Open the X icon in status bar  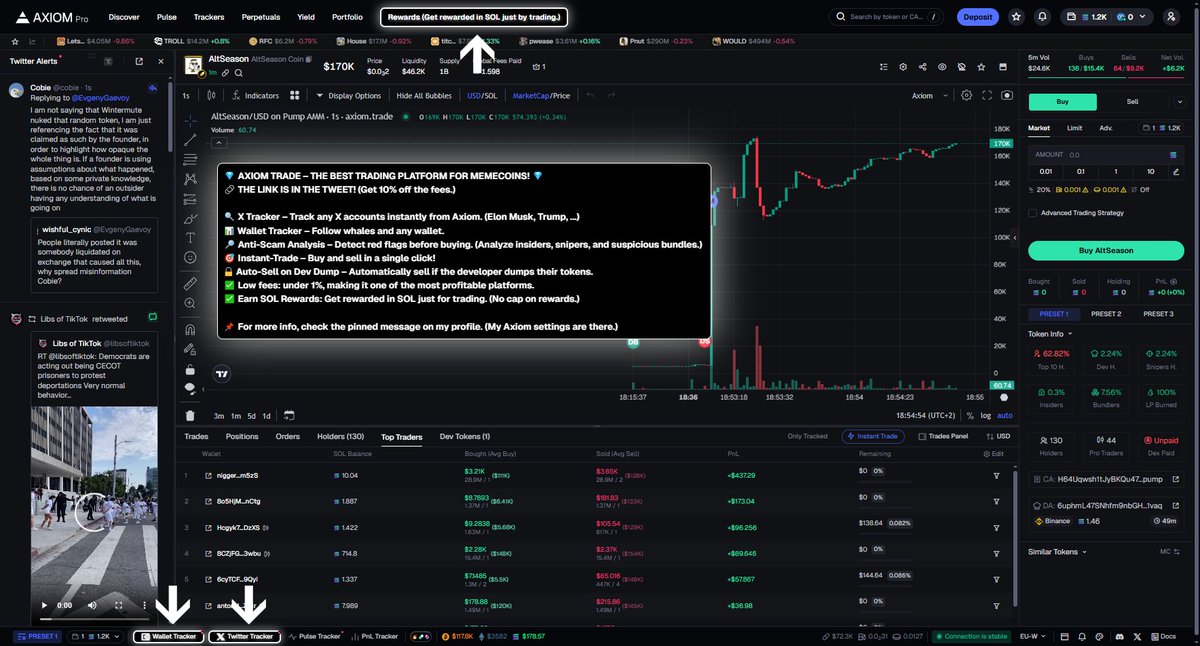(1138, 636)
